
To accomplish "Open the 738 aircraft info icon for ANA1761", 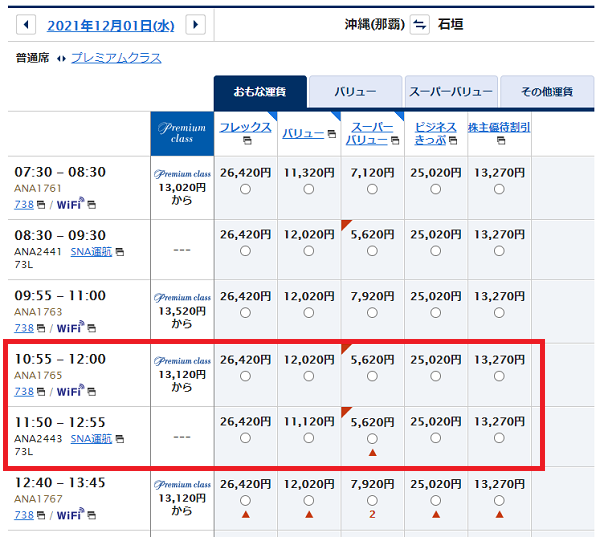I will (41, 205).
